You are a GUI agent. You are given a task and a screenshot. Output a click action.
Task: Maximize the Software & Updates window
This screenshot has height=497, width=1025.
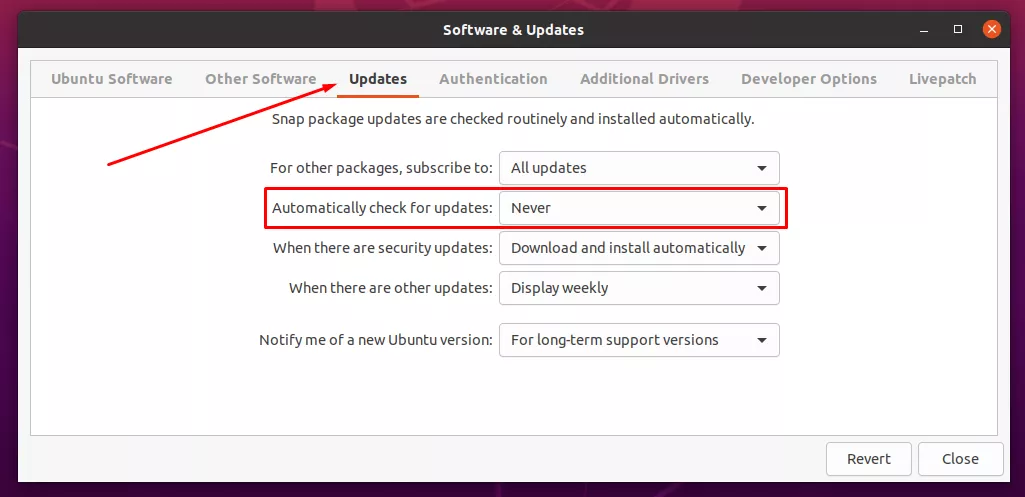[958, 29]
